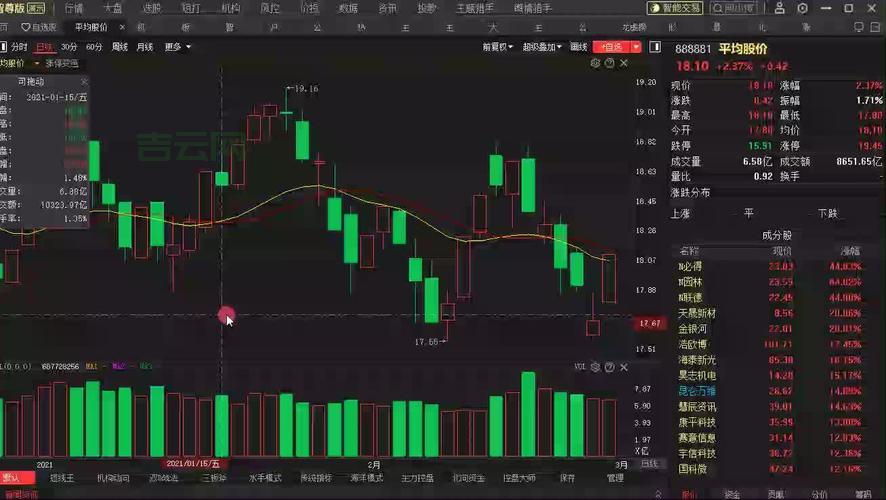Close the volume indicator panel

(x=624, y=367)
